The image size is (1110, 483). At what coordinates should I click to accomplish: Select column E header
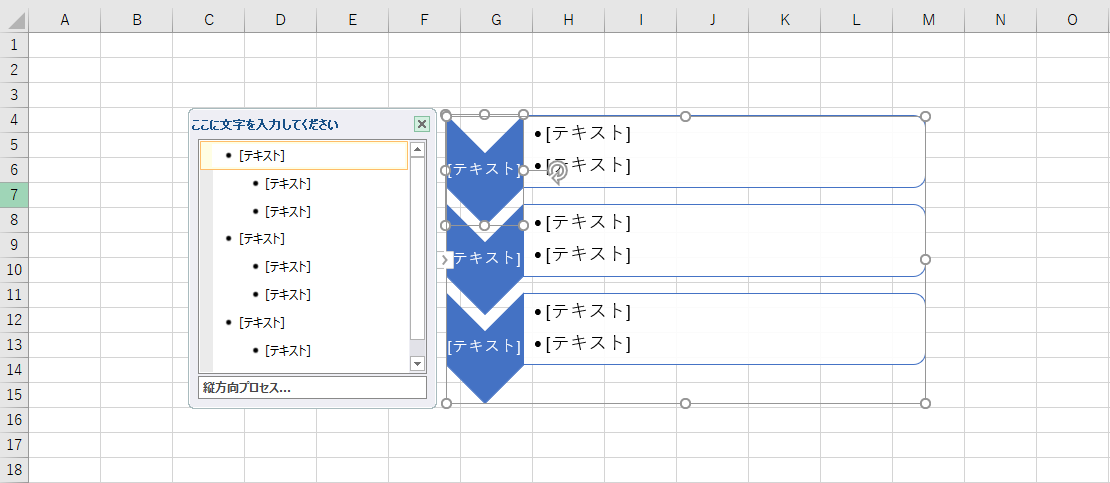353,20
